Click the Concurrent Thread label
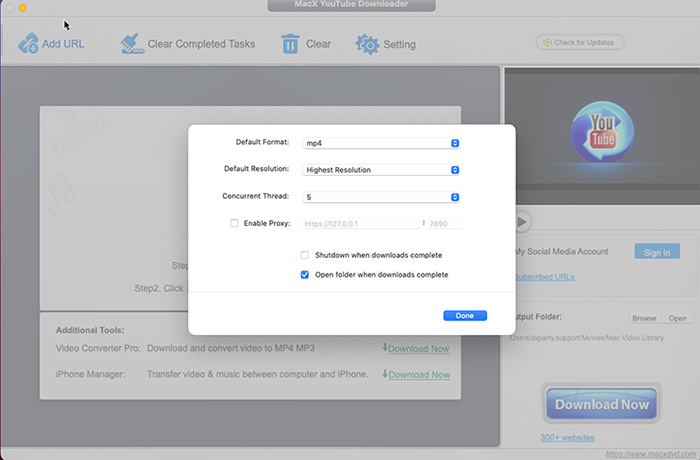This screenshot has width=700, height=460. (x=255, y=196)
